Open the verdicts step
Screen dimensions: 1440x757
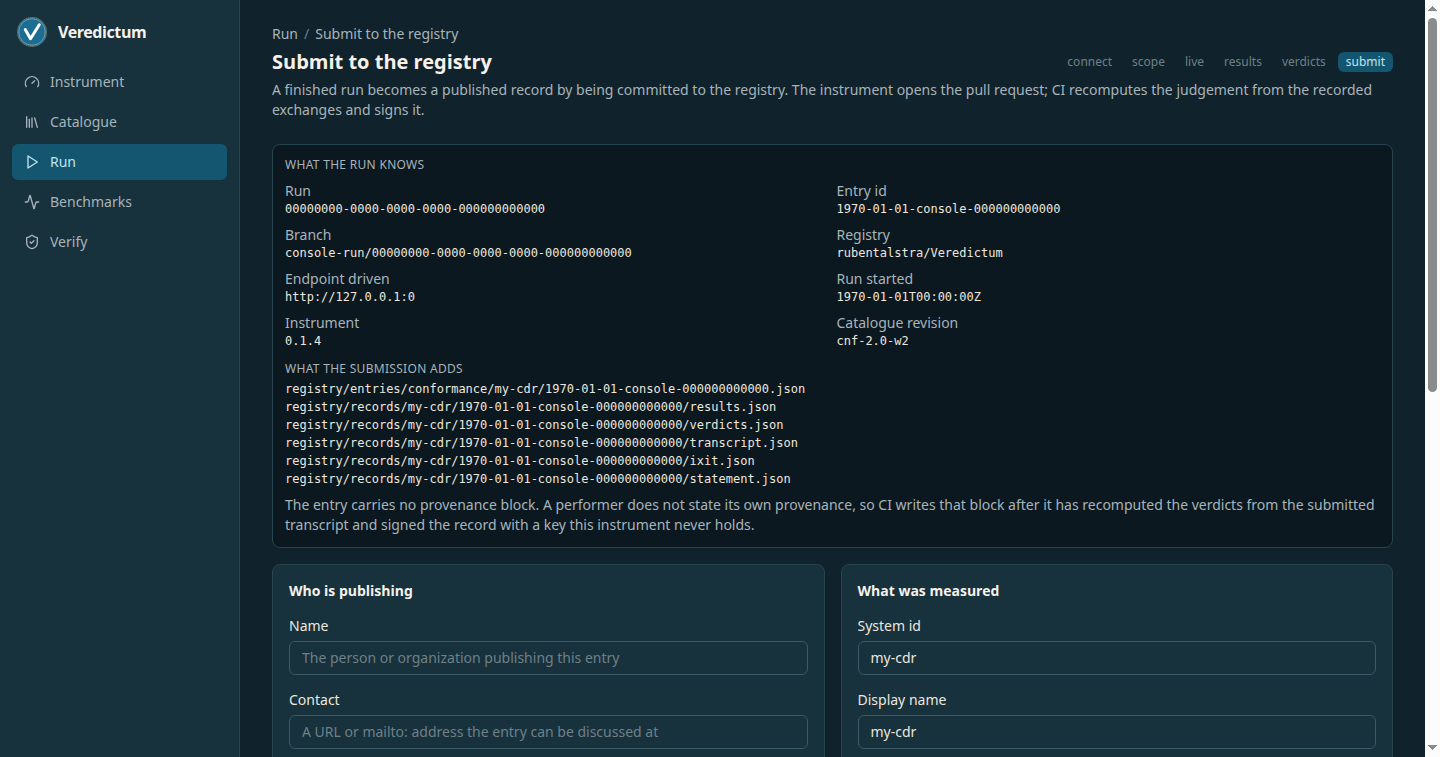point(1304,62)
